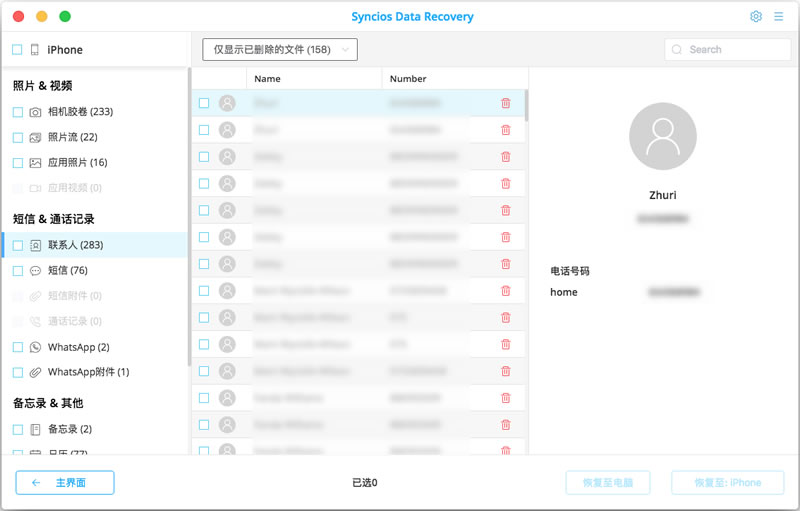Click trash icon in ninth contact row
The height and width of the screenshot is (511, 800).
pos(506,317)
